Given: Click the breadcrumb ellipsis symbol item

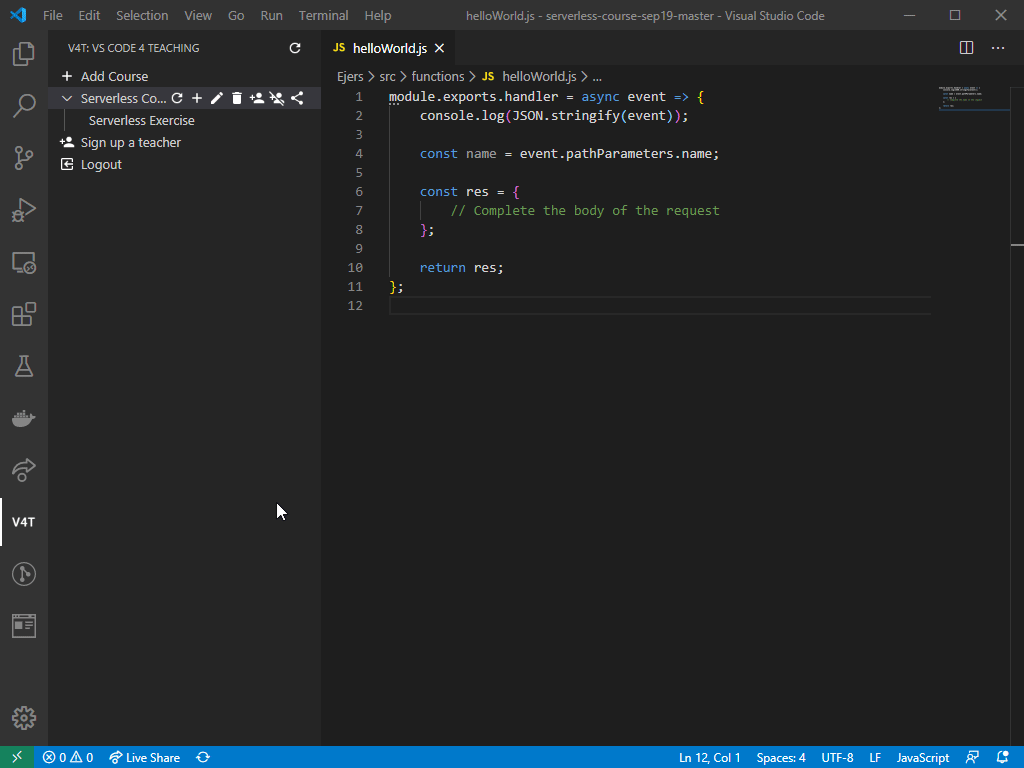Looking at the screenshot, I should [x=597, y=77].
